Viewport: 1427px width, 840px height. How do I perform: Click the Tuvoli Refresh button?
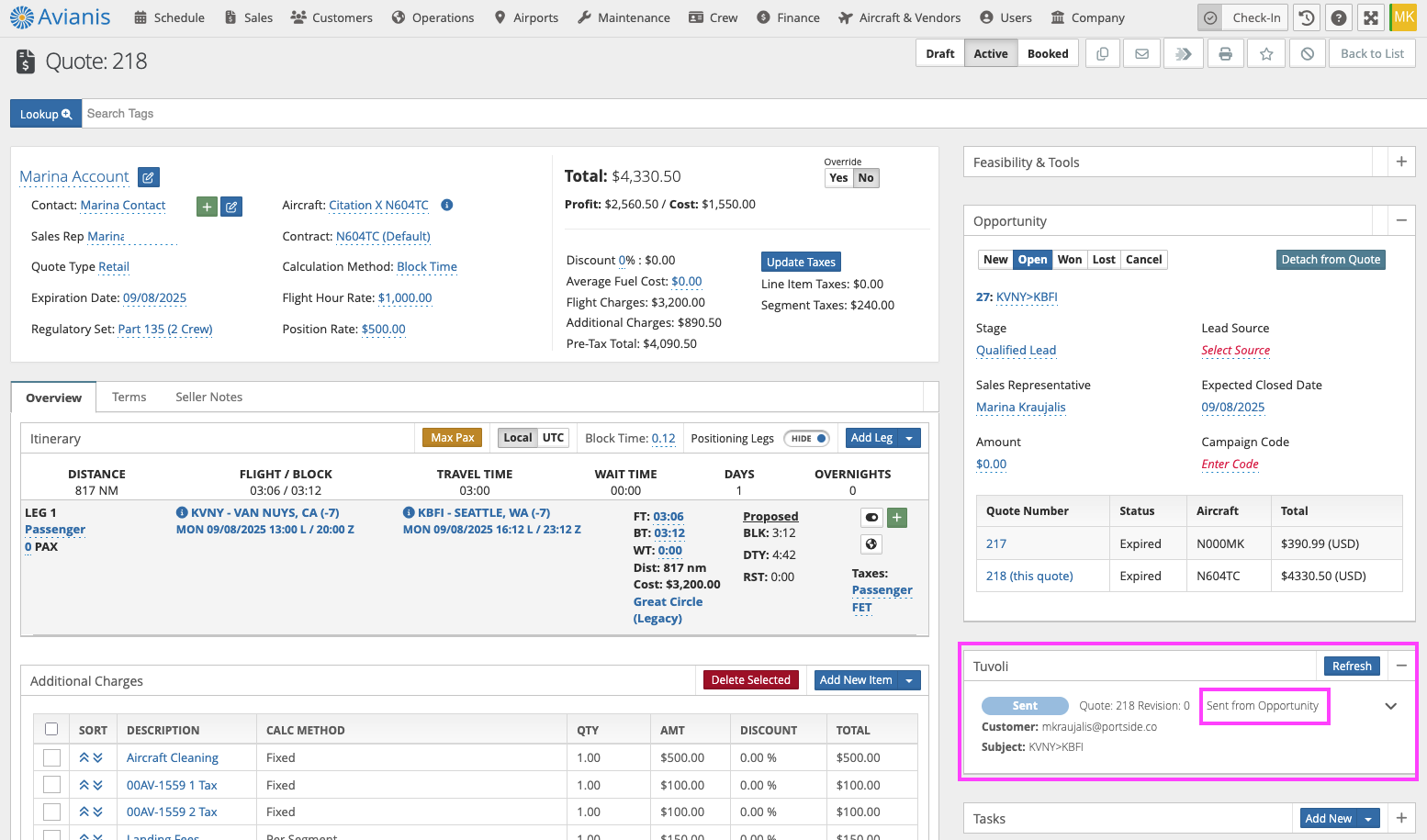[1352, 666]
